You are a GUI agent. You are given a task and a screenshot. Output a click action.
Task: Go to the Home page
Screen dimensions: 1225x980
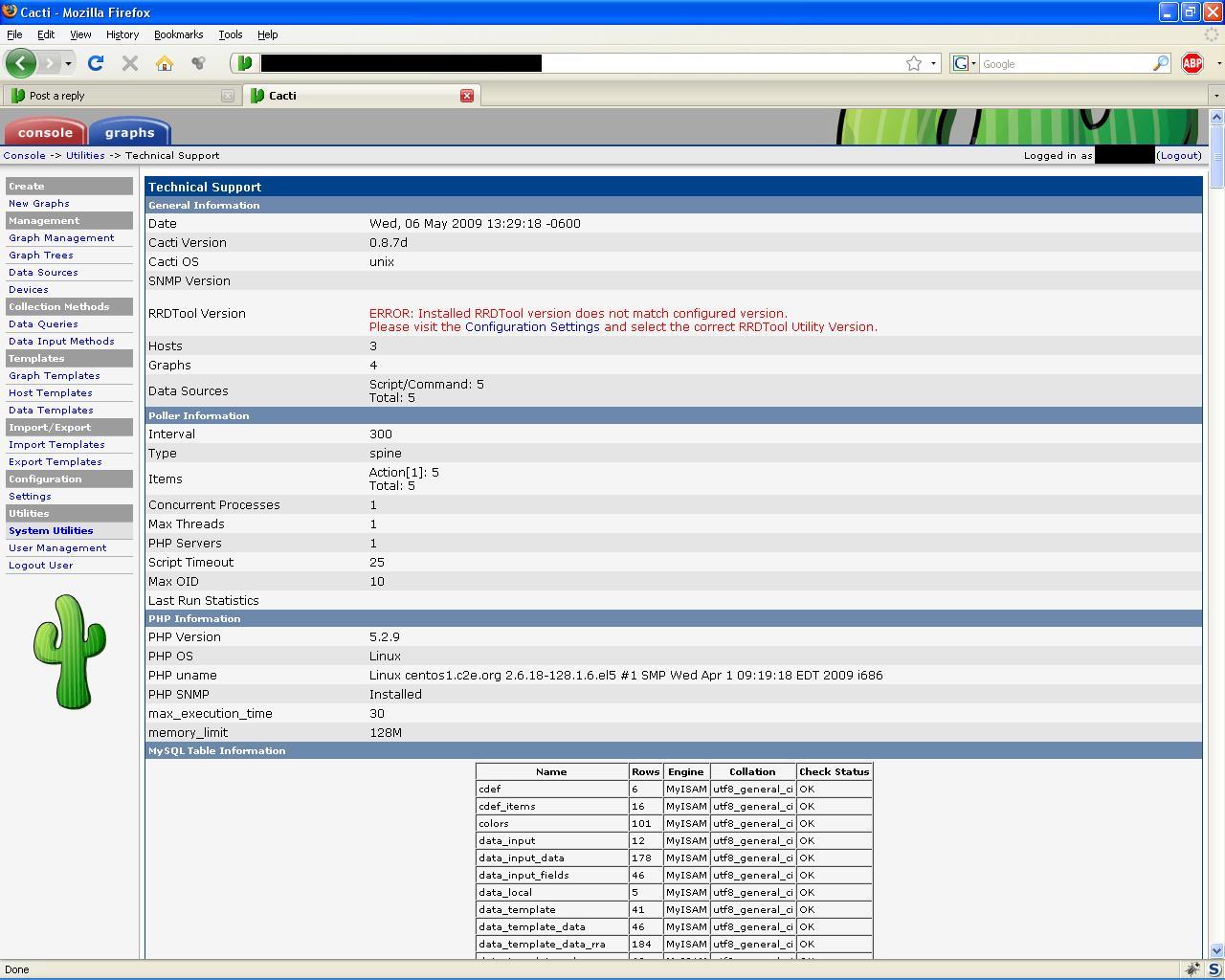[x=165, y=63]
